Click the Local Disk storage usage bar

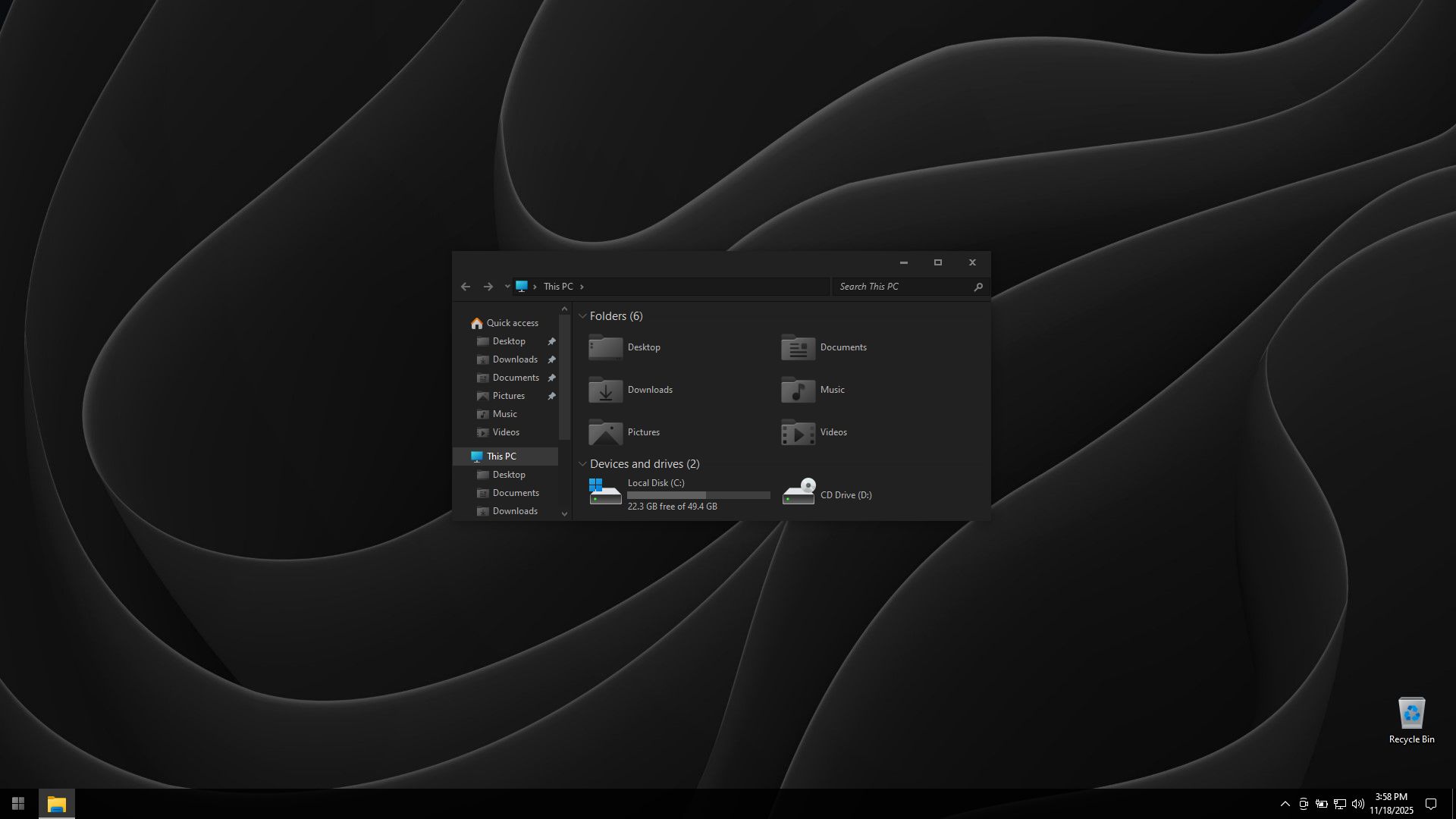tap(698, 495)
